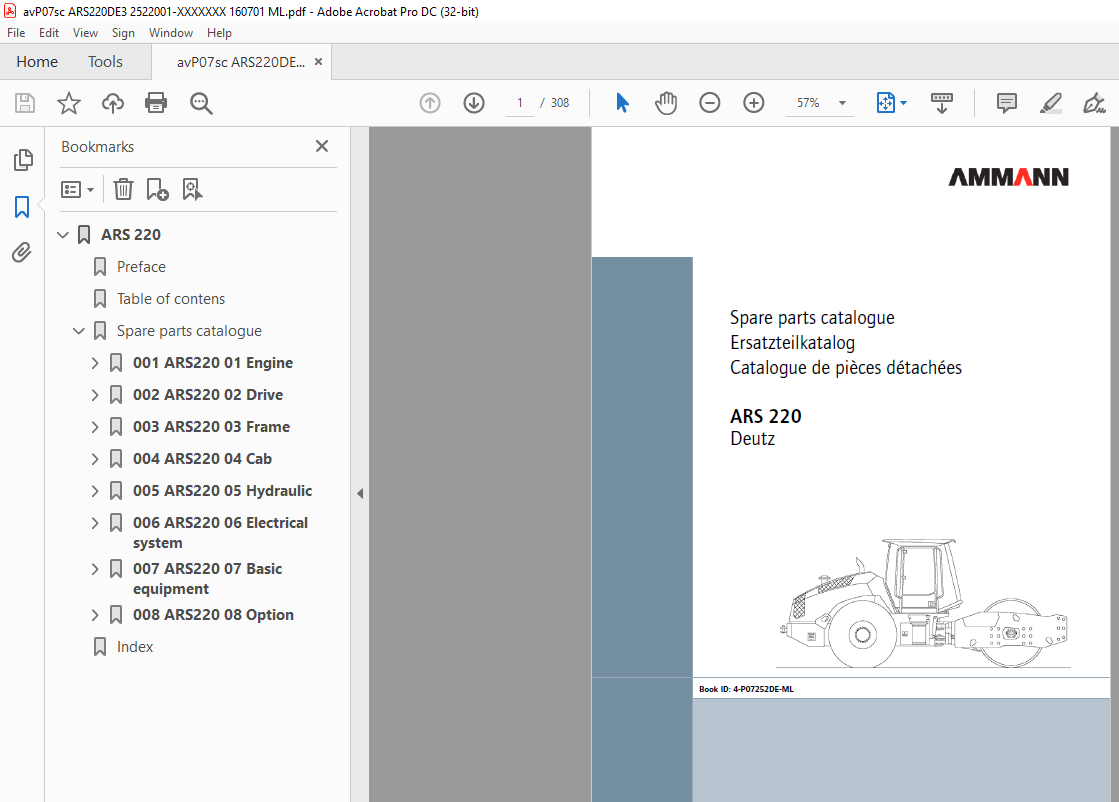Click the page number field
This screenshot has width=1119, height=802.
520,103
